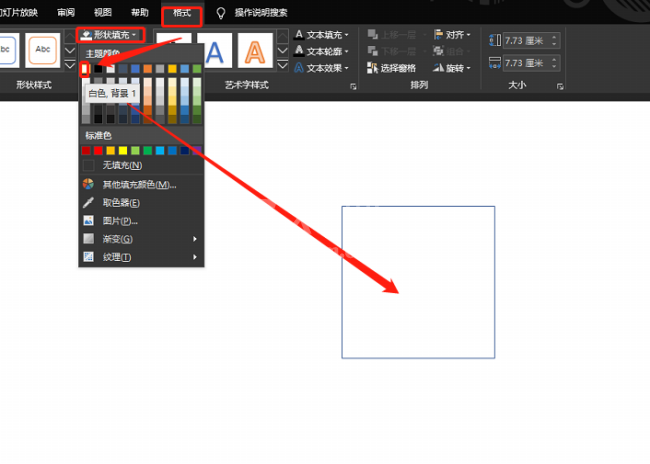Click the shape height 7.73 厘米 field
Screen dimensions: 650x464
526,41
